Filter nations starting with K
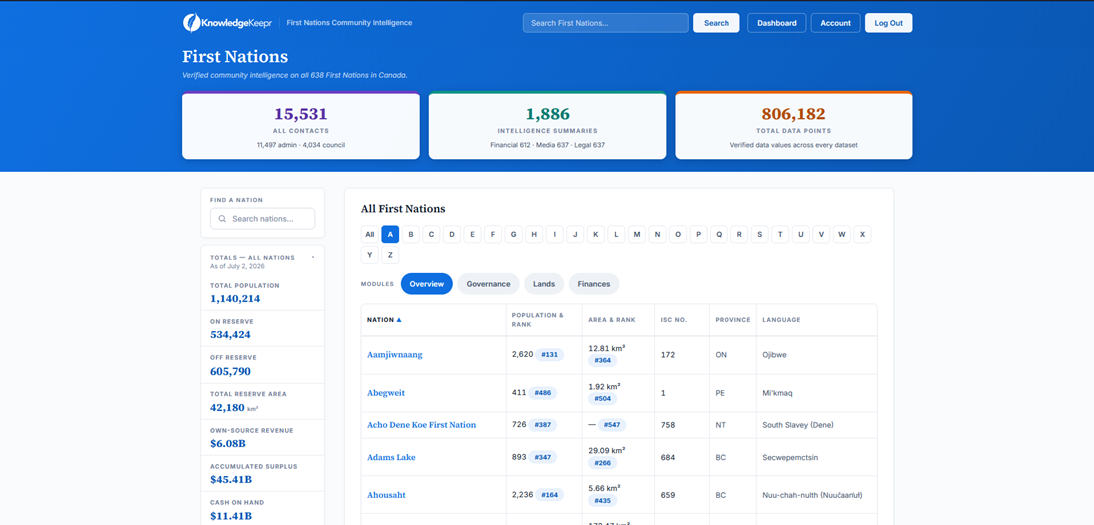This screenshot has height=525, width=1094. [596, 235]
